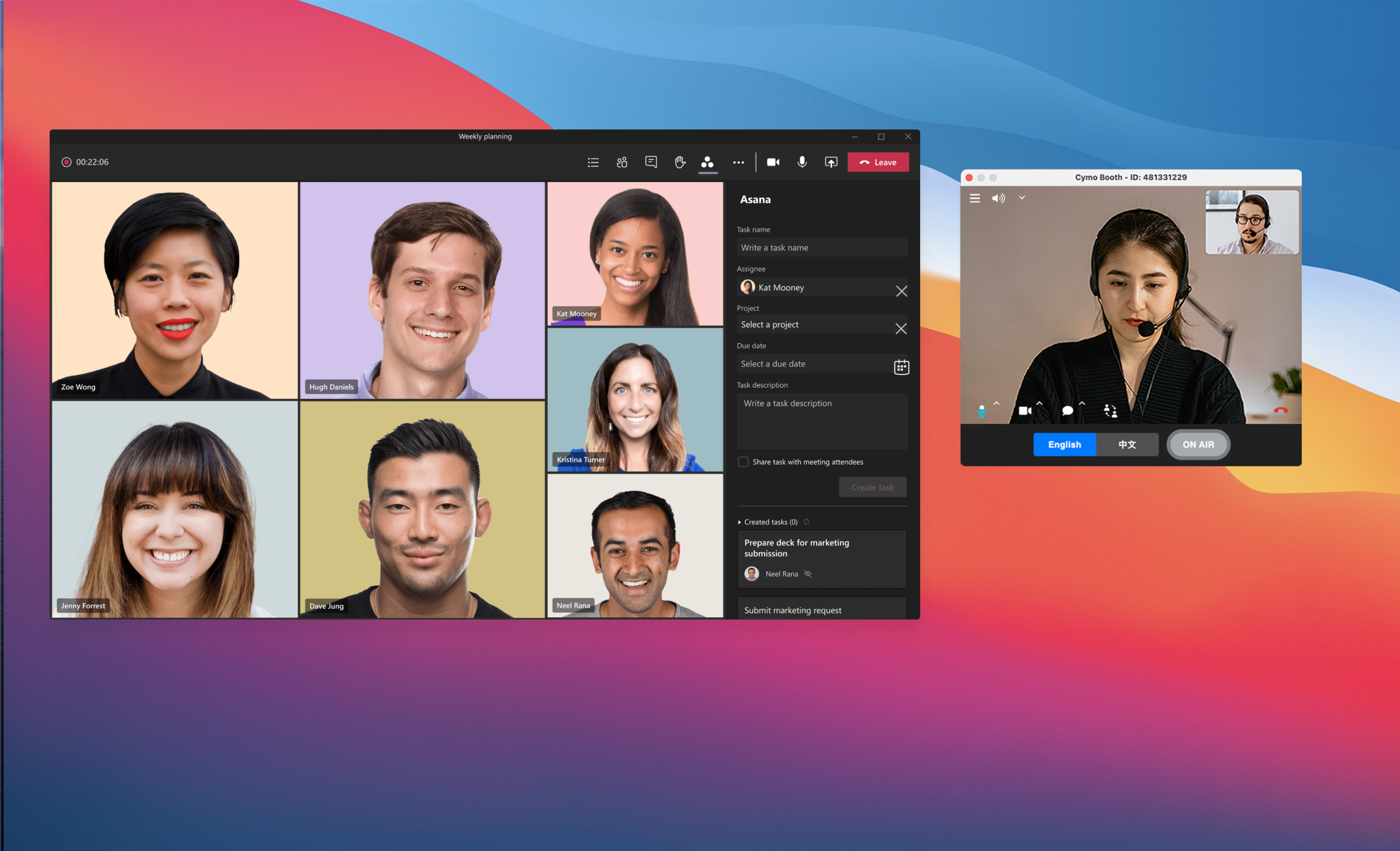
Task: Focus the Write a task name field
Action: (x=822, y=247)
